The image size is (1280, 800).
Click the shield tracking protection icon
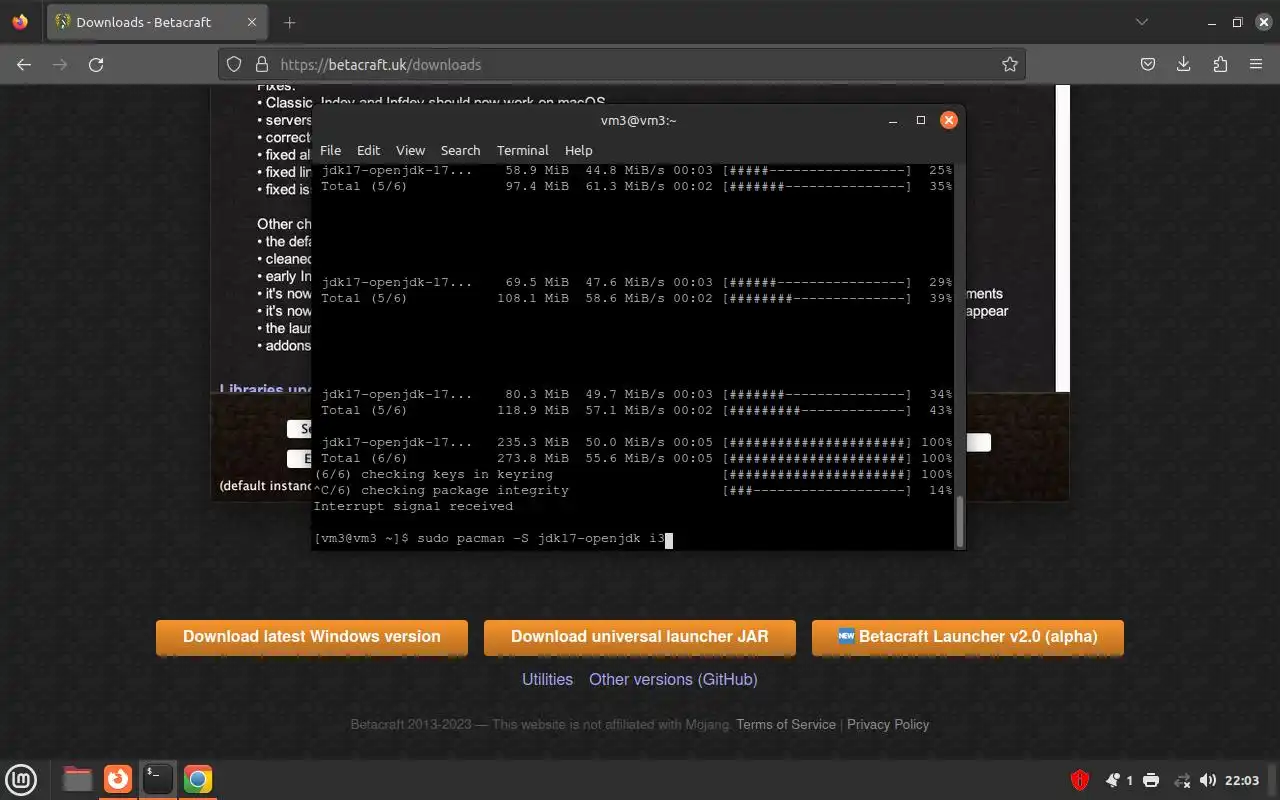[234, 64]
